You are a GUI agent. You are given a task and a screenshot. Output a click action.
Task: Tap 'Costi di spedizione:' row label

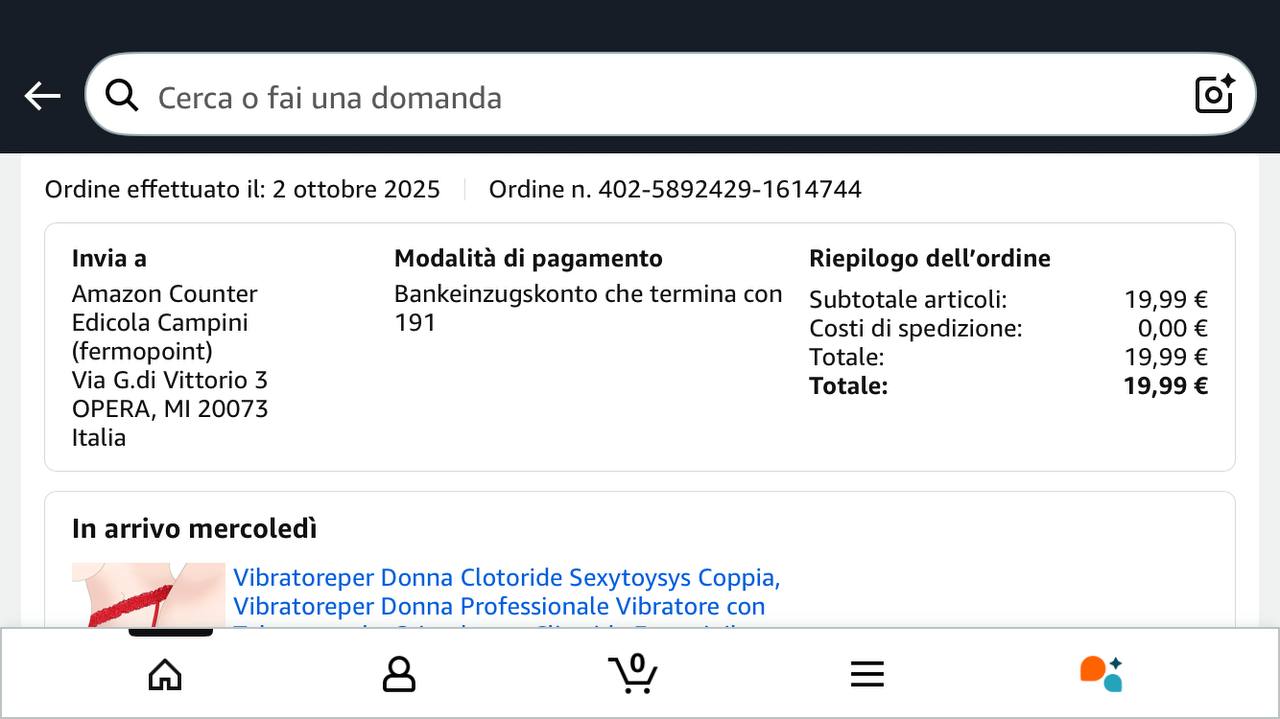click(x=916, y=328)
